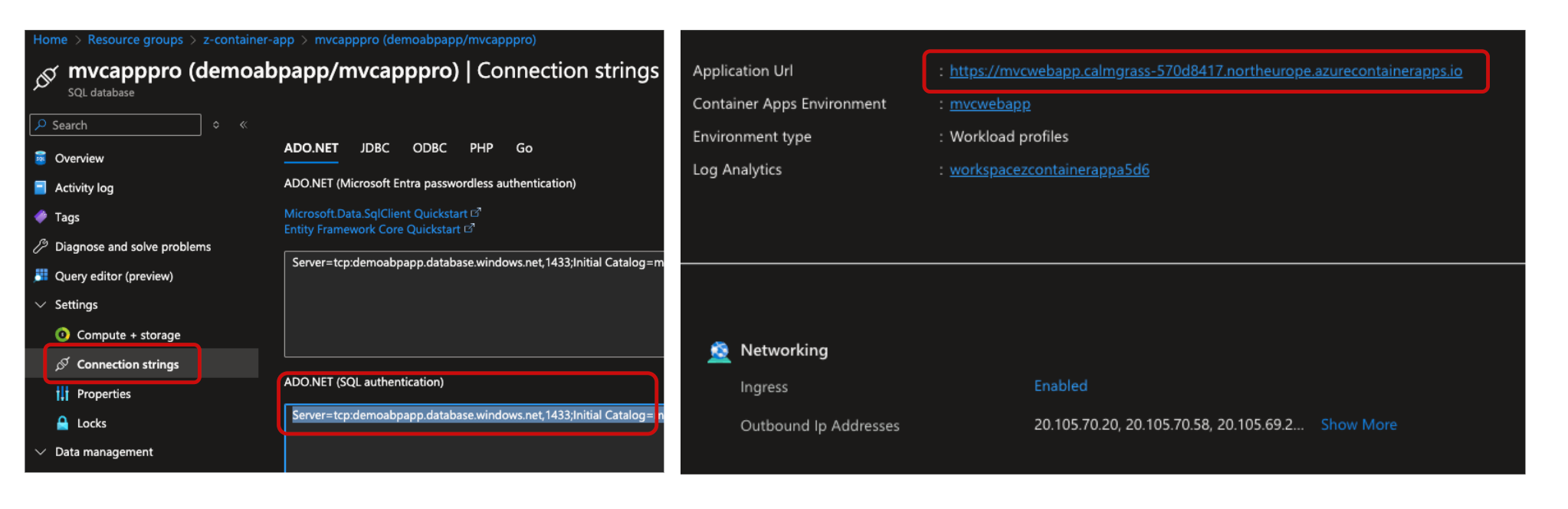Screen dimensions: 1568x509
Task: Open Query editor (preview) icon
Action: pos(41,275)
